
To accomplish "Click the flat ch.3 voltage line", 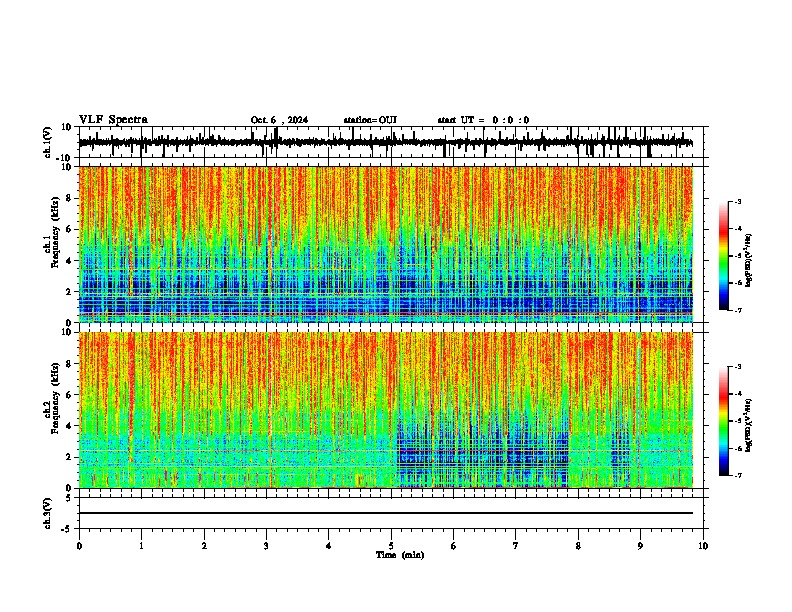I will click(386, 513).
